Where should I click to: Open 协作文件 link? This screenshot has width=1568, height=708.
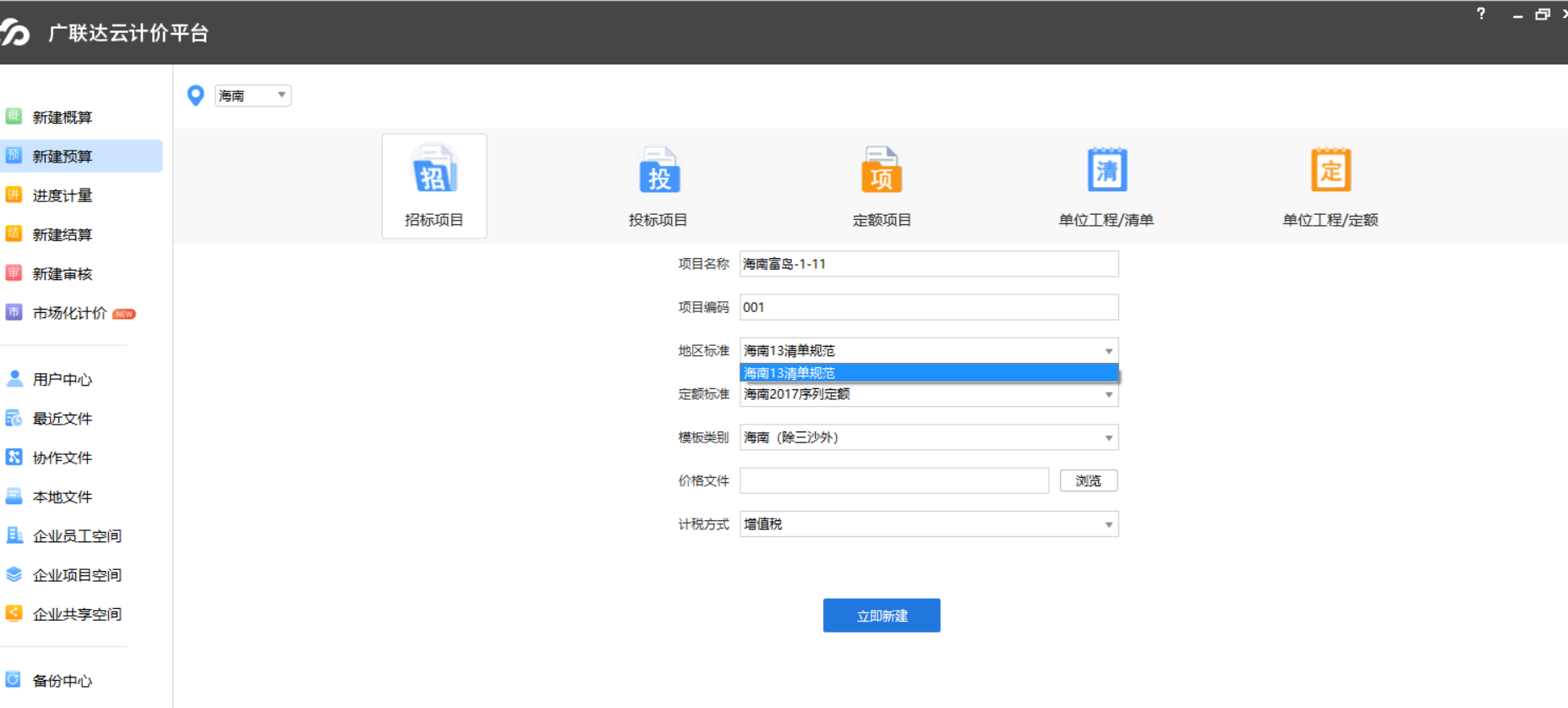point(63,458)
